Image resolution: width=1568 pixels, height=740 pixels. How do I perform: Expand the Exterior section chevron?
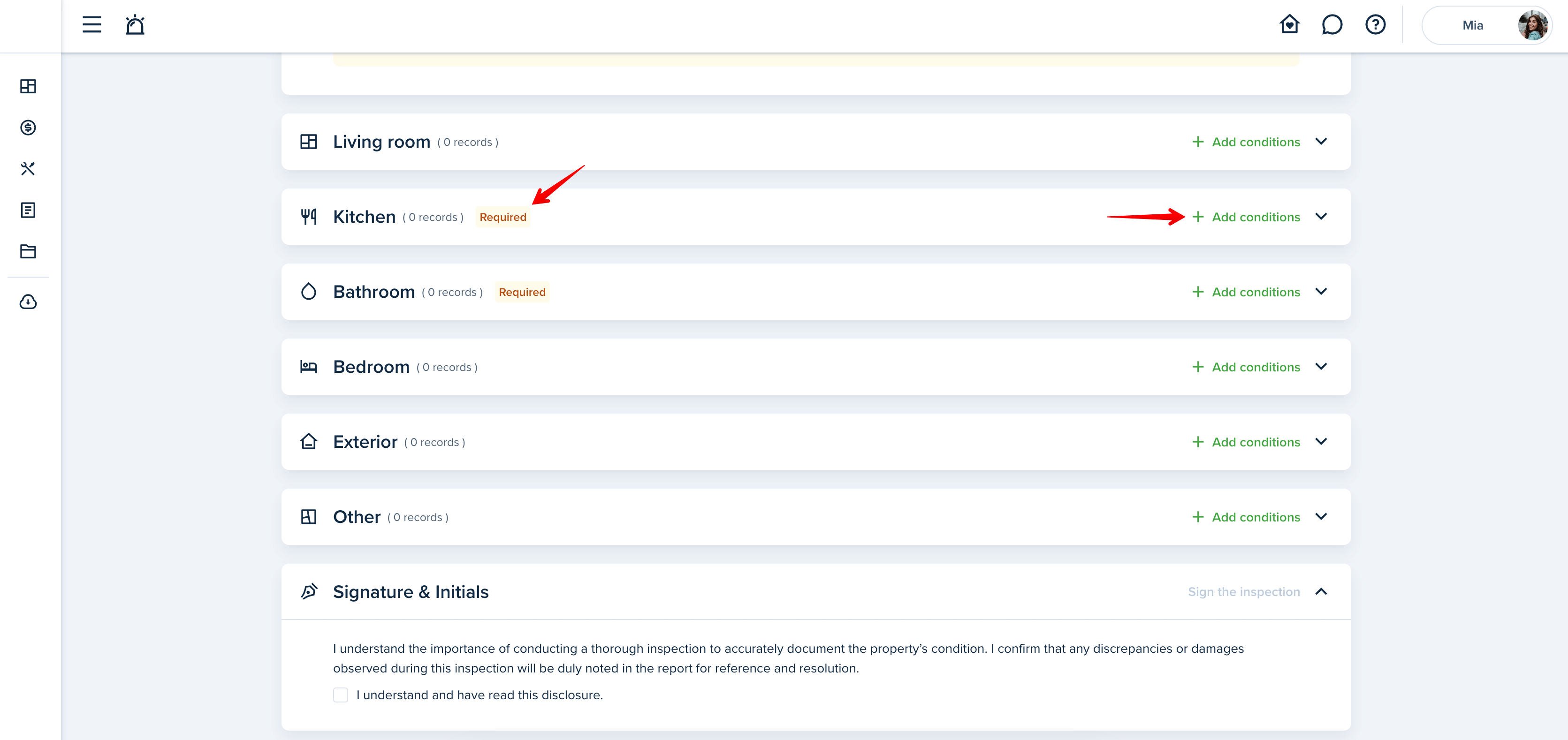coord(1321,441)
